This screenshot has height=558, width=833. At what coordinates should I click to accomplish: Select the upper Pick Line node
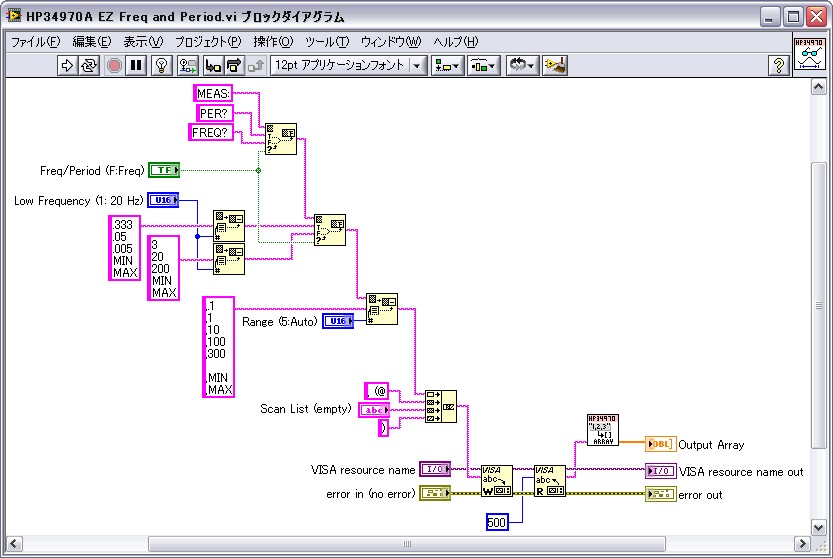[x=229, y=226]
